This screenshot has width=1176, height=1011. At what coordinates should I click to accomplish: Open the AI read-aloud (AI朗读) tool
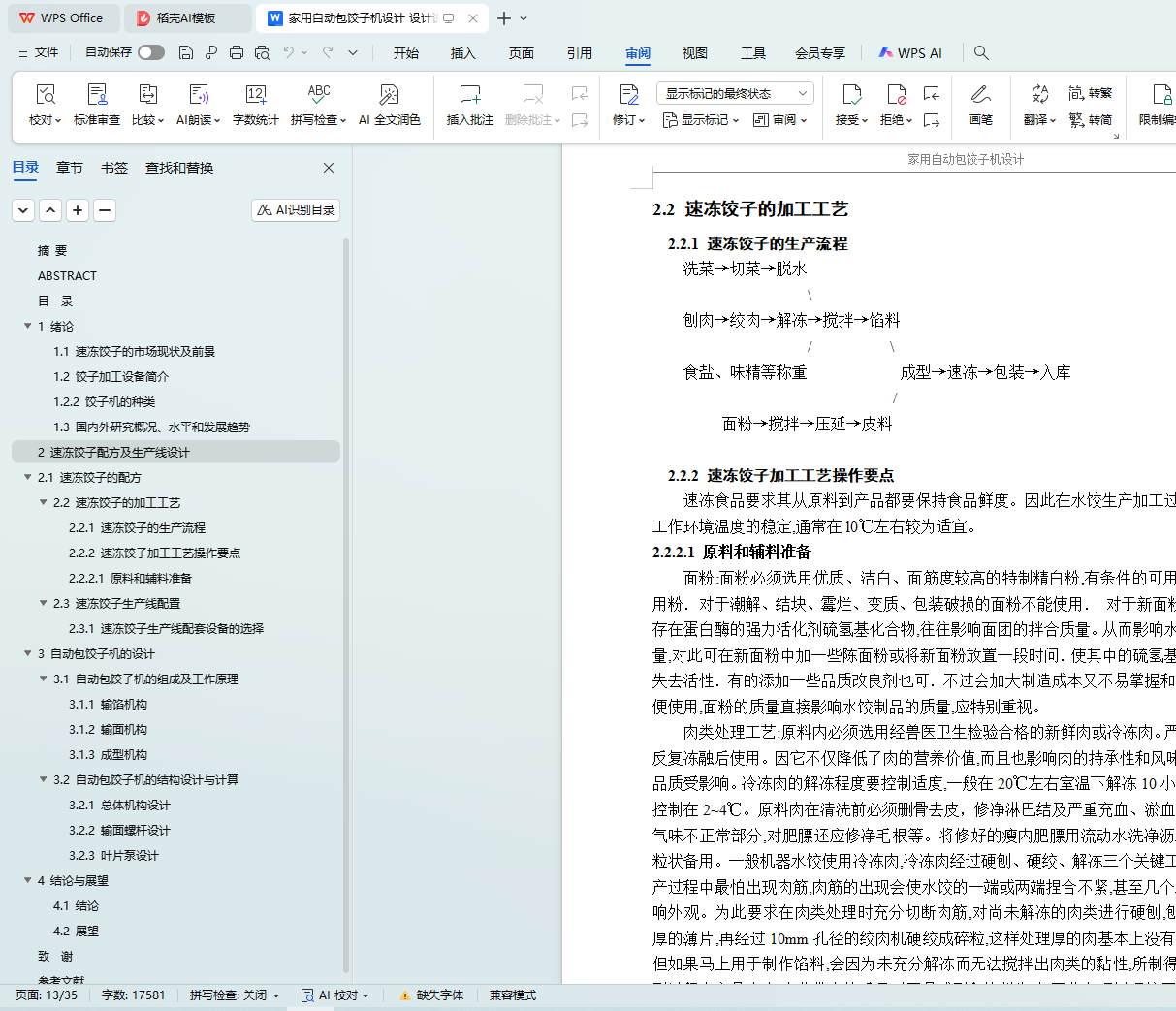198,95
